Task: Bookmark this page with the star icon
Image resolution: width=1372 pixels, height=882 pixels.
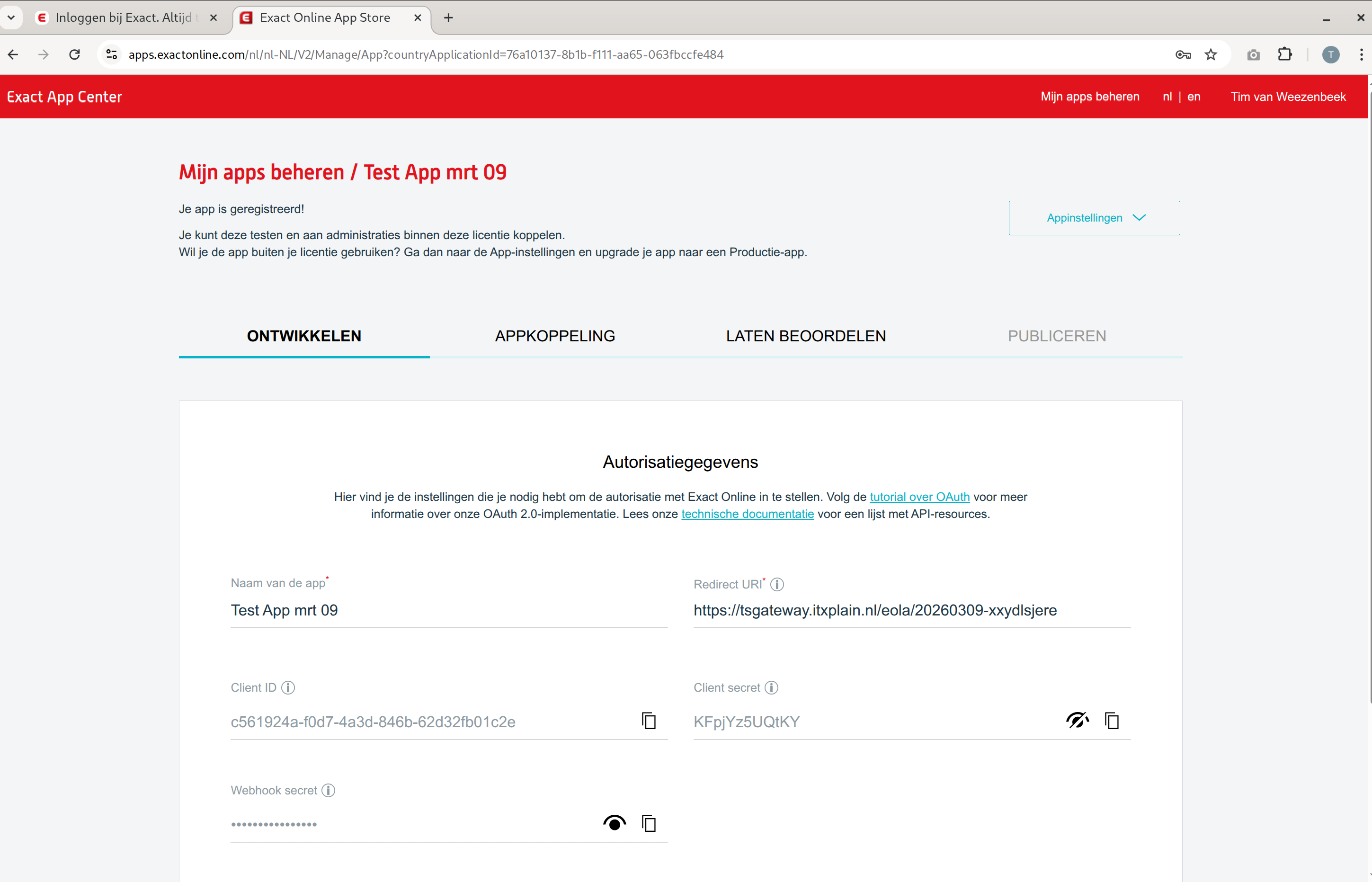Action: [x=1211, y=54]
